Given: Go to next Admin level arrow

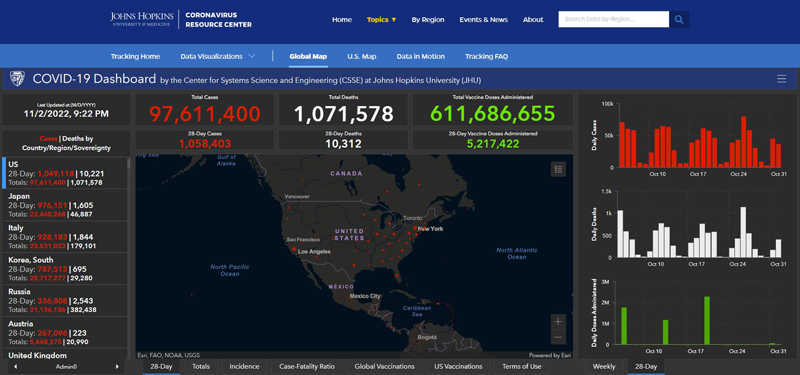Looking at the screenshot, I should [117, 366].
